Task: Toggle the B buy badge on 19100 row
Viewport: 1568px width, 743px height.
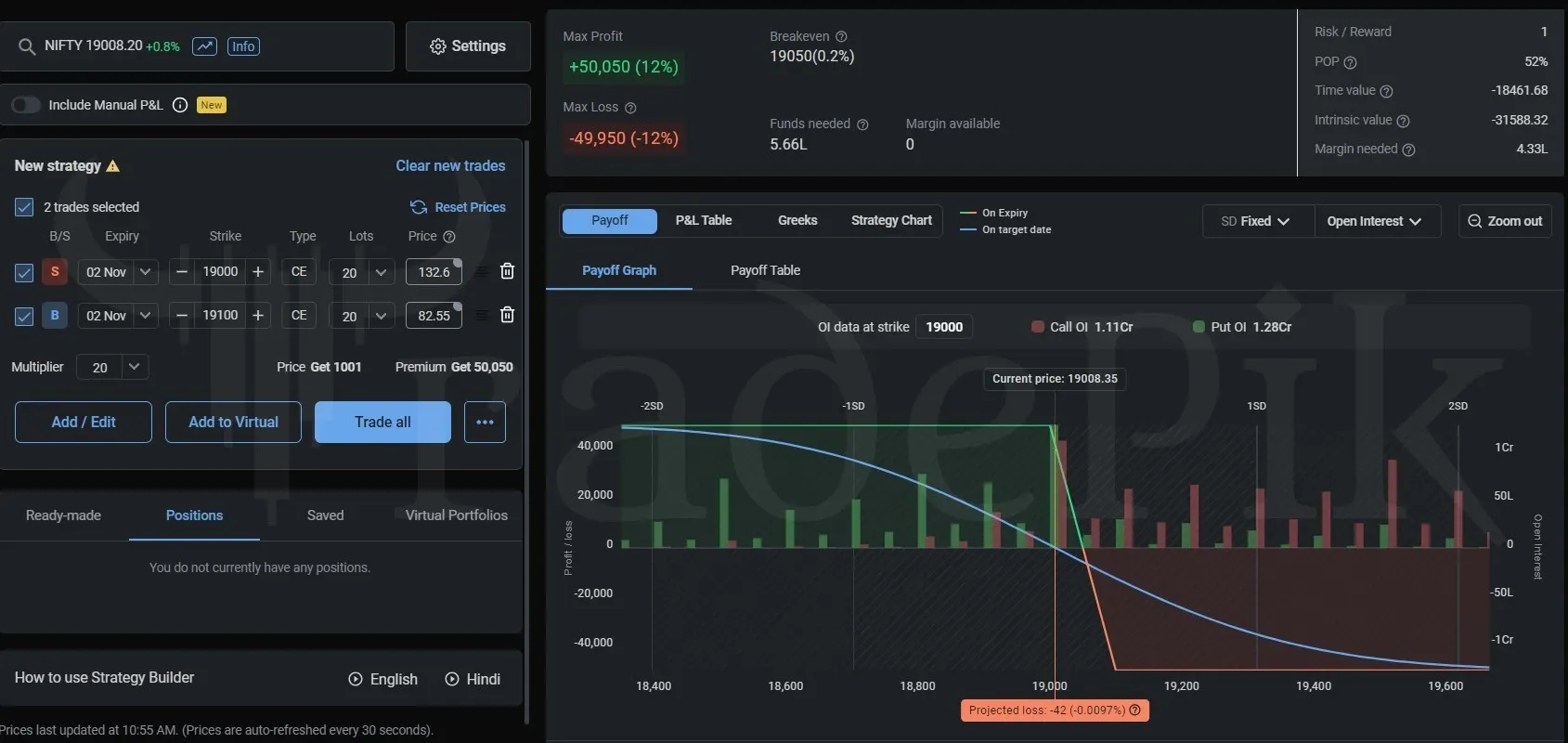Action: tap(55, 315)
